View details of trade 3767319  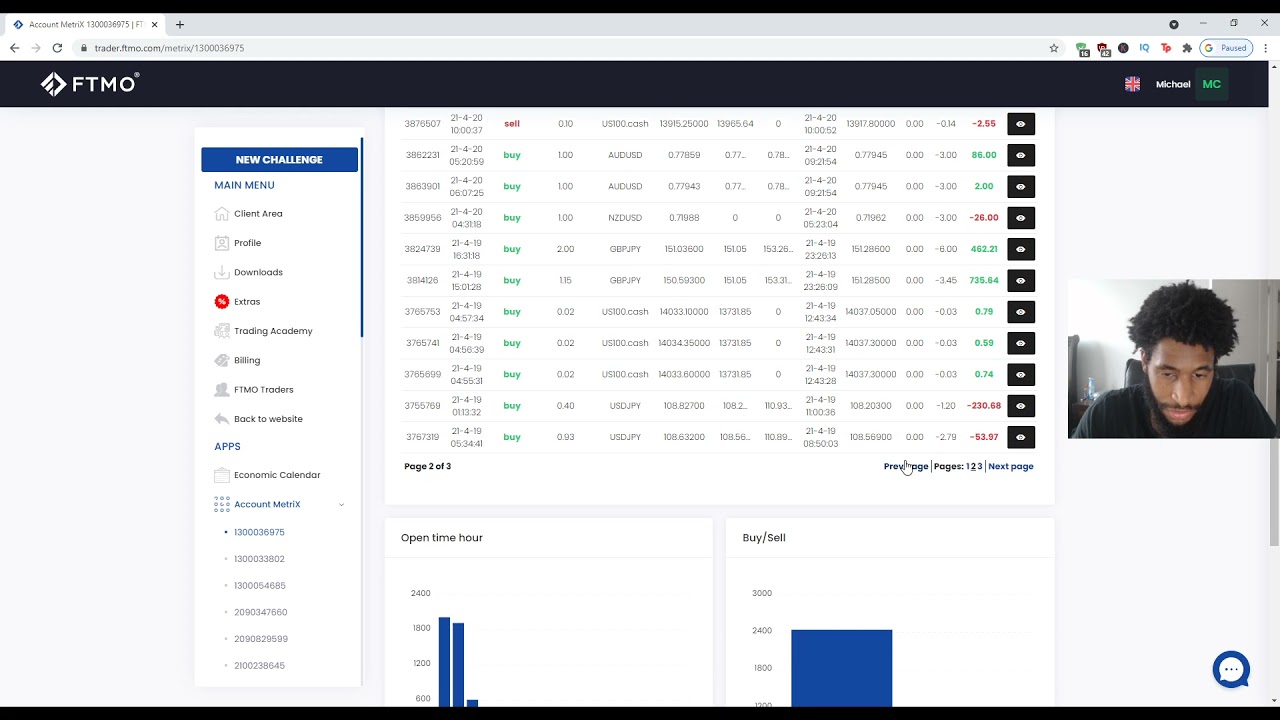[1020, 437]
